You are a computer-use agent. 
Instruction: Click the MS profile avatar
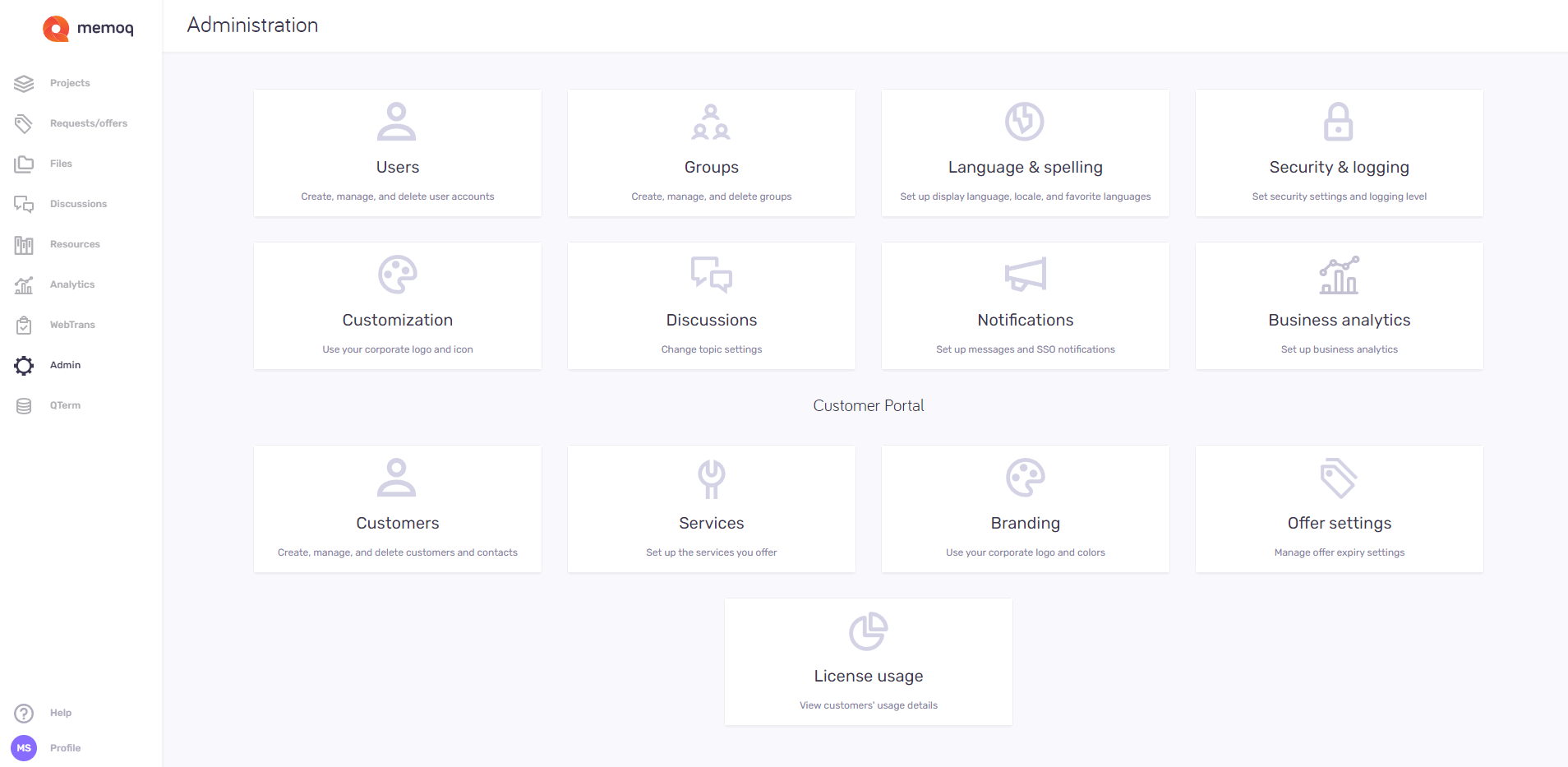click(24, 748)
